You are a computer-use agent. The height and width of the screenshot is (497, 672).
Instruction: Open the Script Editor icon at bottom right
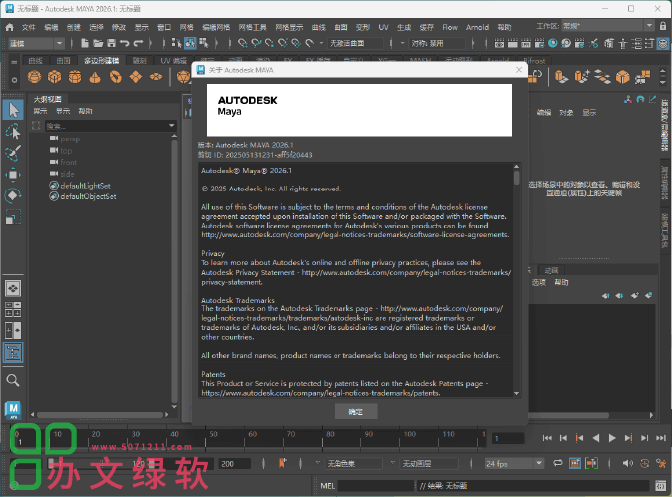coord(660,485)
